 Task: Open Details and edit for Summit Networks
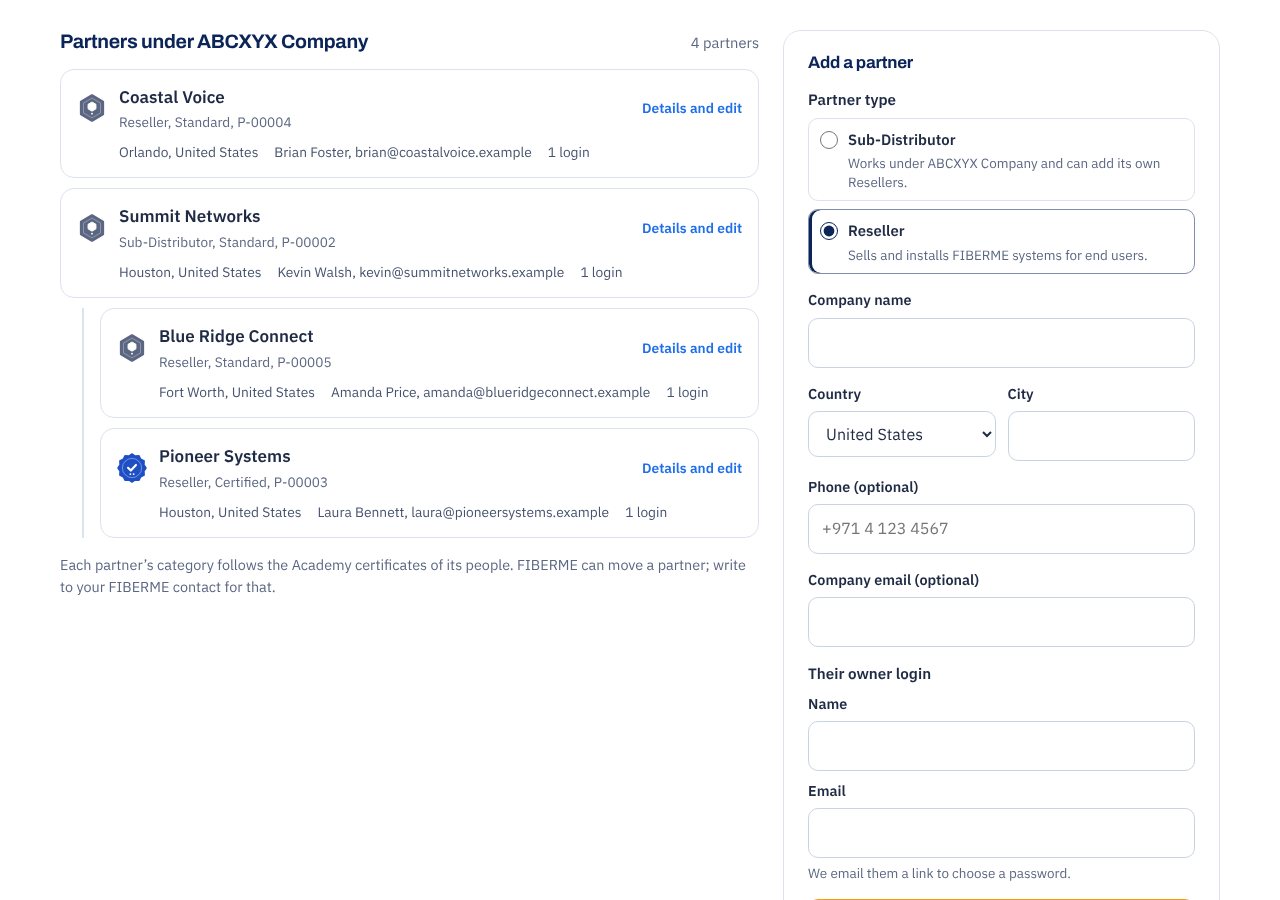tap(692, 228)
